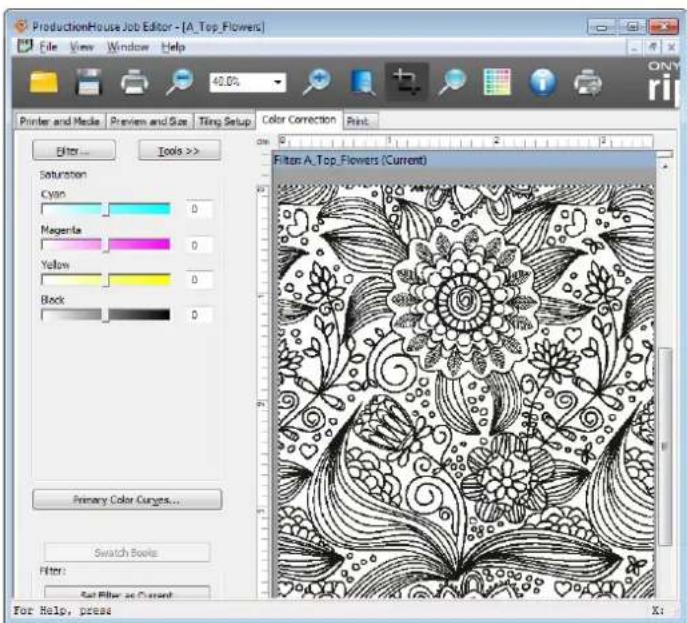Click the blue page magnifier icon
Screen dimensions: 687x623
tap(362, 82)
